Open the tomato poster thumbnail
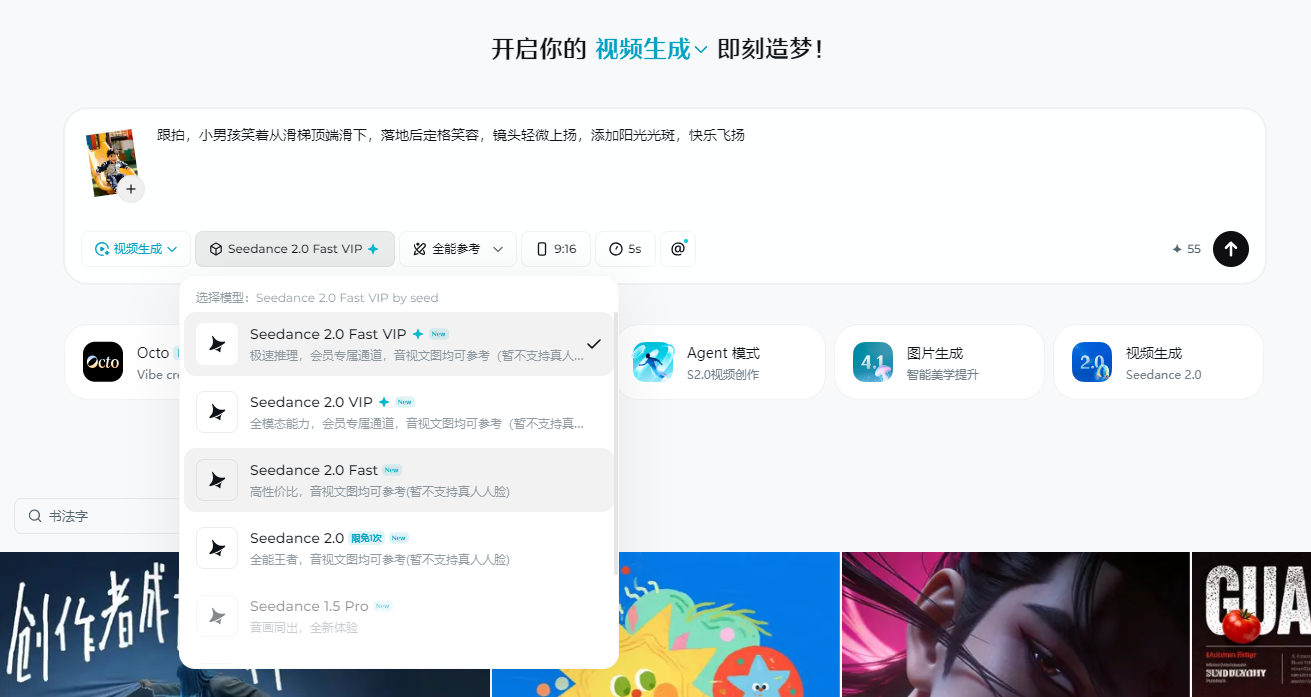 pyautogui.click(x=1251, y=624)
